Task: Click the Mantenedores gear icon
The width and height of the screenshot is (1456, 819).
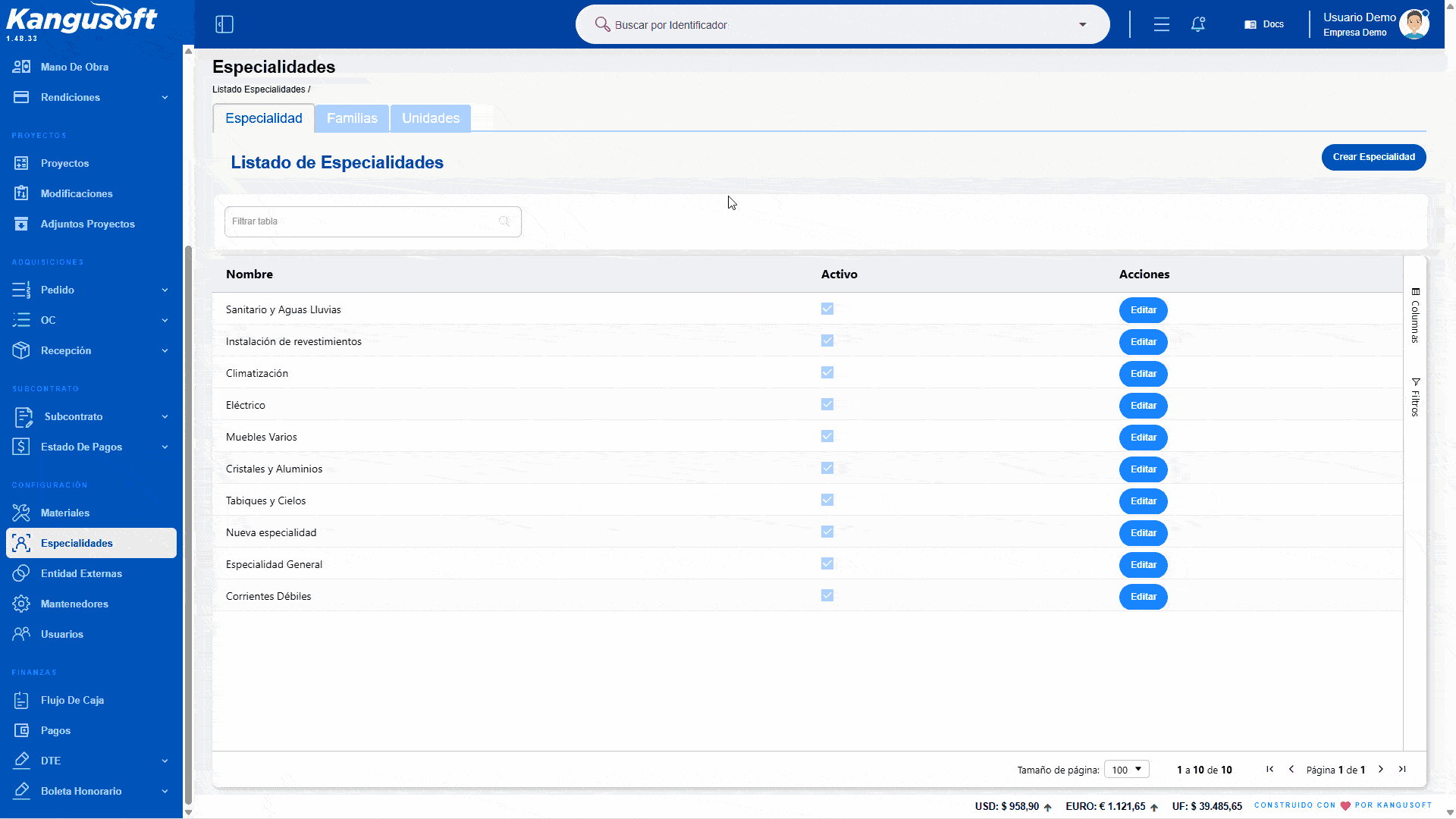Action: (x=21, y=604)
